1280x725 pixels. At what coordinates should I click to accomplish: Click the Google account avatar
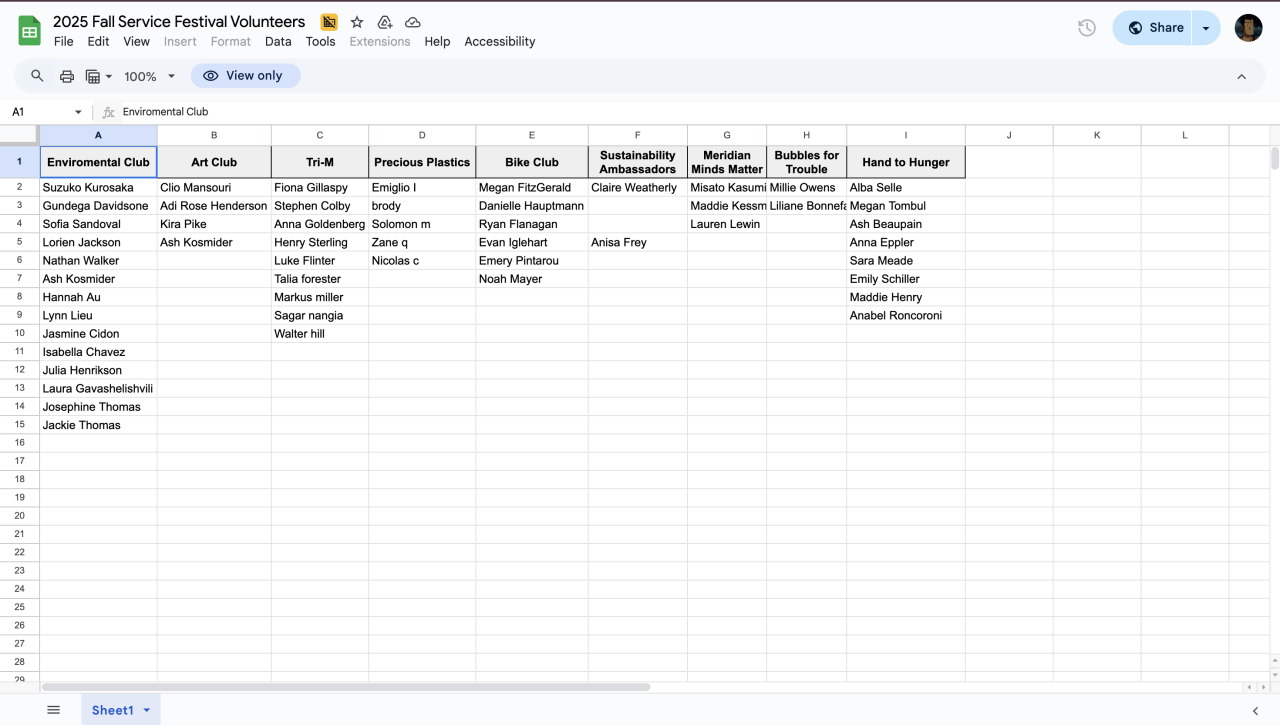[x=1248, y=28]
